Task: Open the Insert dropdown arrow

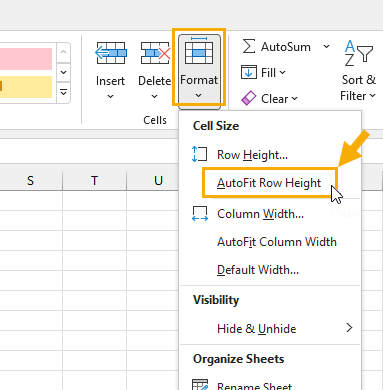Action: tap(110, 96)
